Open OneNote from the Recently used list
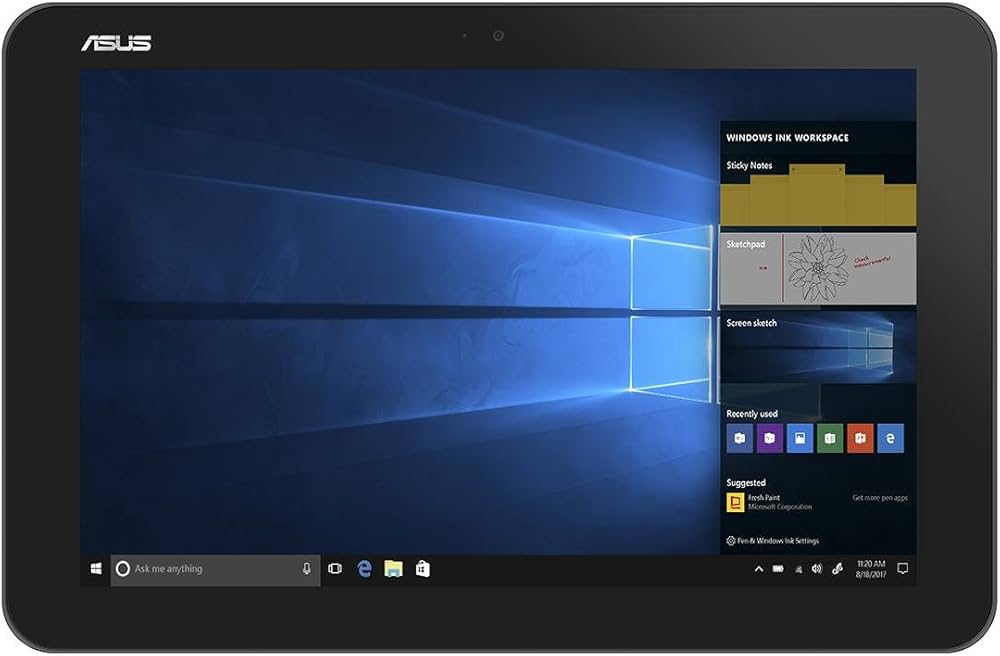The image size is (1000, 656). coord(770,437)
